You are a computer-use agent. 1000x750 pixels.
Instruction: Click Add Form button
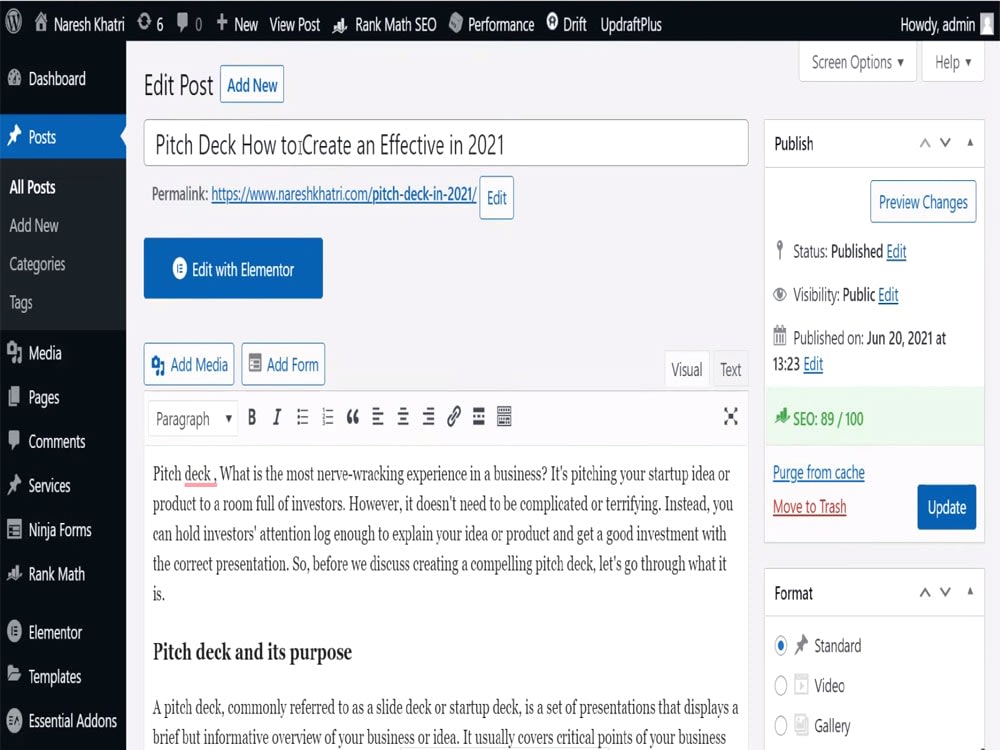(x=283, y=364)
